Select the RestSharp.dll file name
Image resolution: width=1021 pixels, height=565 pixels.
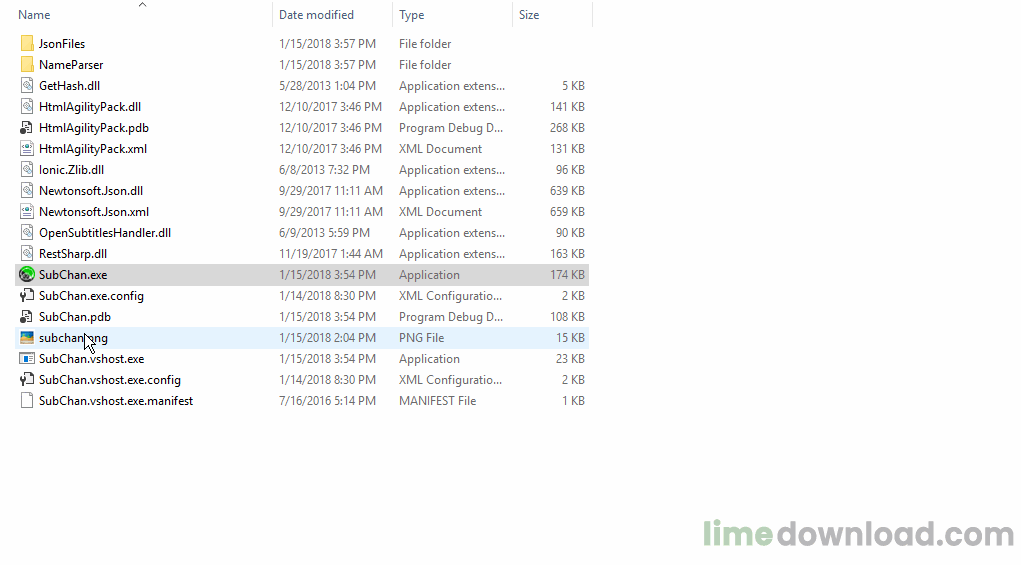pyautogui.click(x=73, y=254)
